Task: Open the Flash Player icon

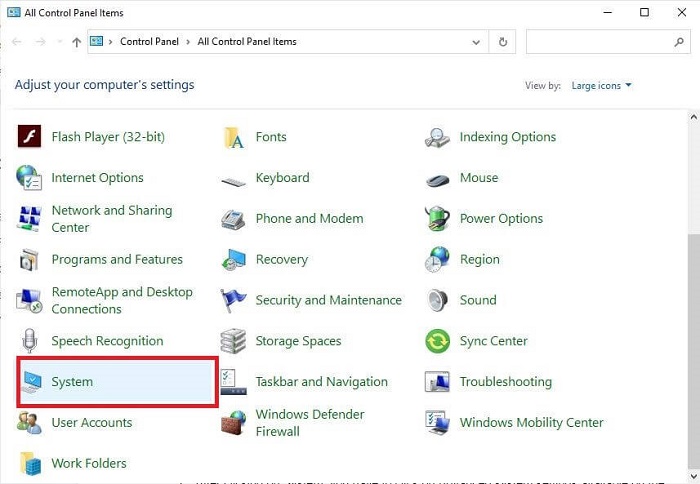Action: coord(29,136)
